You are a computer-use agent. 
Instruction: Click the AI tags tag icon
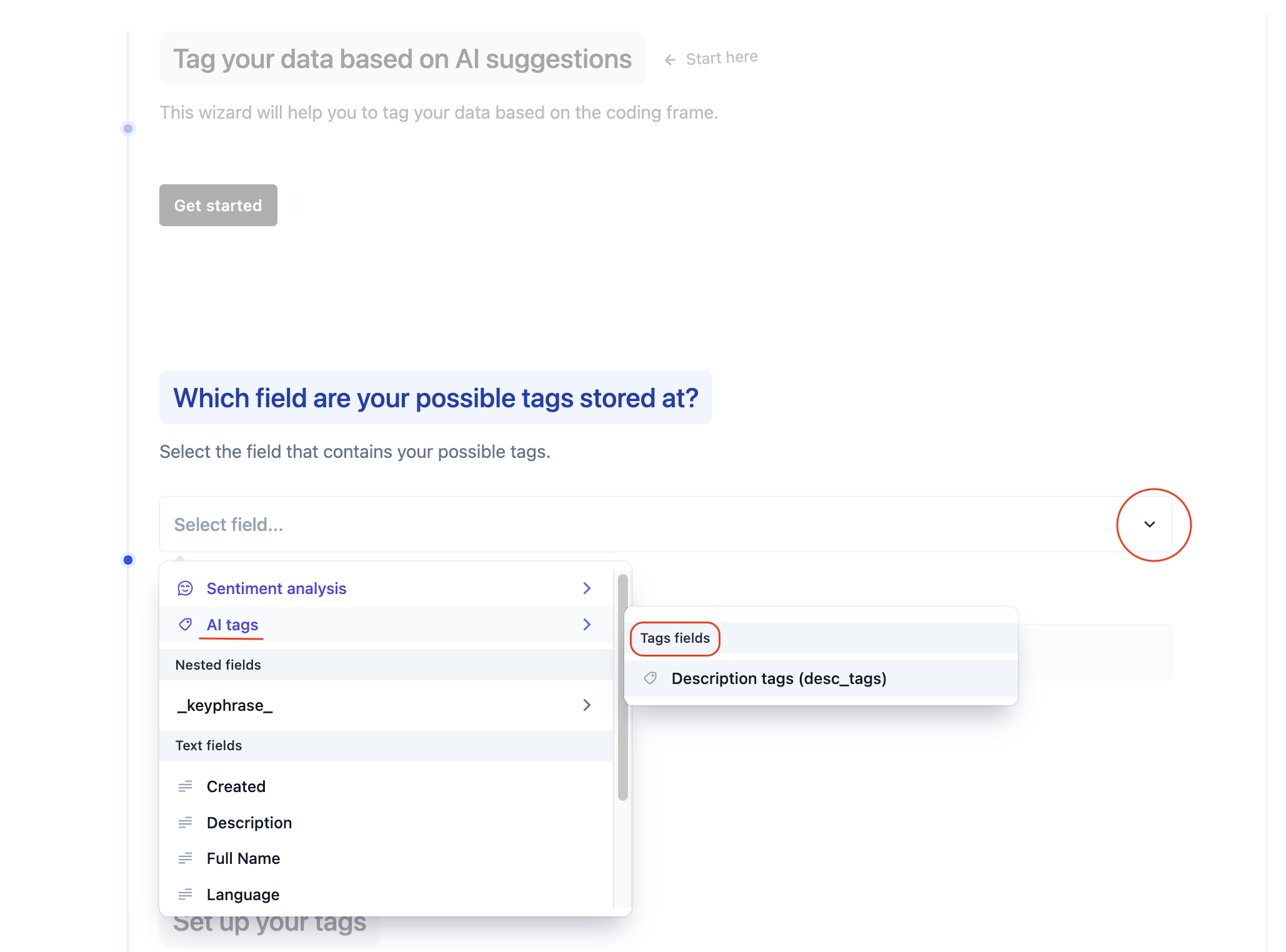click(185, 625)
